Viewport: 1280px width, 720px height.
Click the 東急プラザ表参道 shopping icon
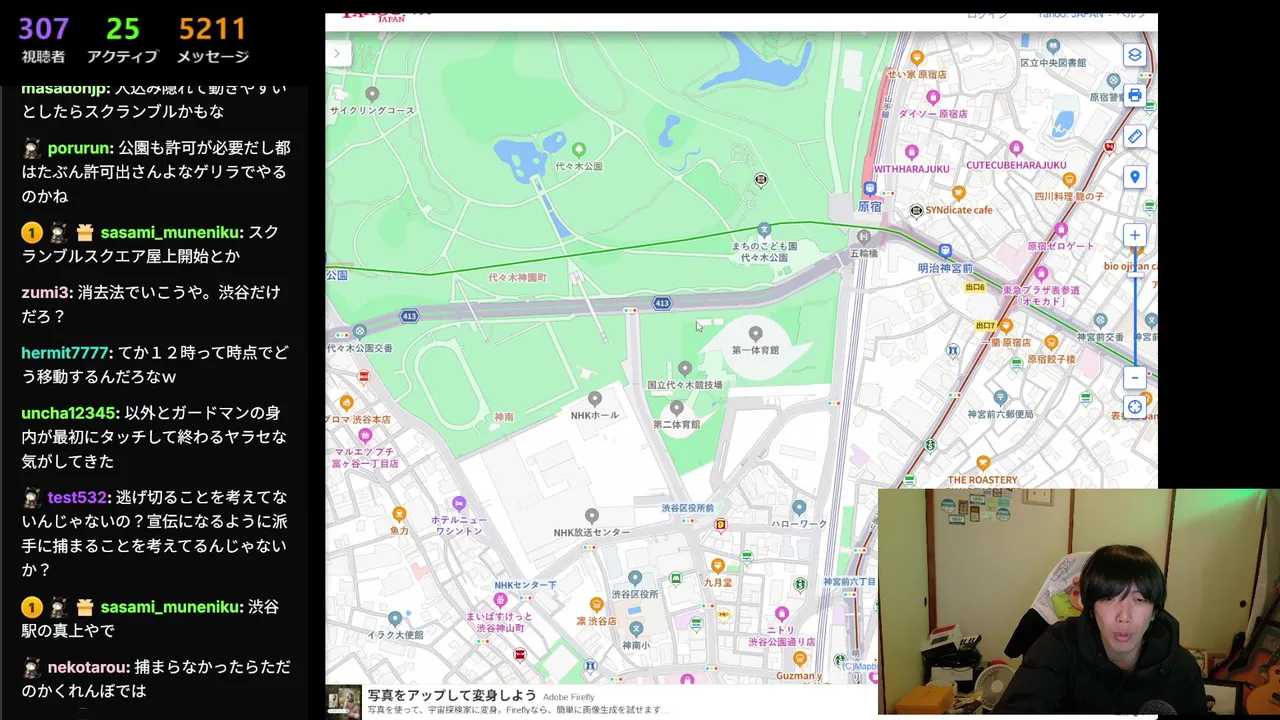pos(1041,273)
